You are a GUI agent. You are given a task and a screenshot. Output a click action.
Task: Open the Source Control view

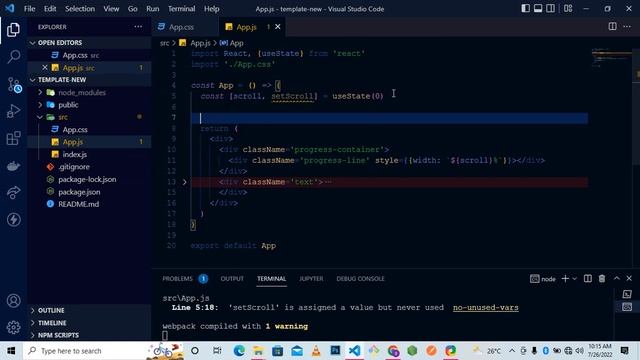point(14,84)
